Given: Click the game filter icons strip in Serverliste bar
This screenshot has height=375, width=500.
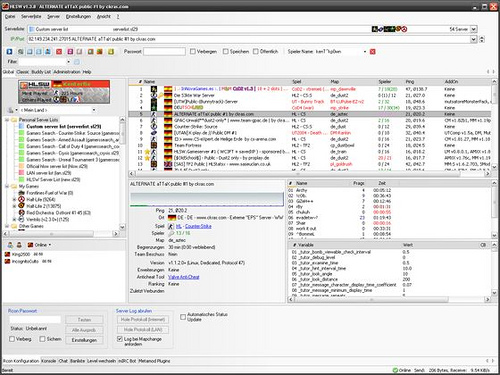Looking at the screenshot, I should (389, 29).
